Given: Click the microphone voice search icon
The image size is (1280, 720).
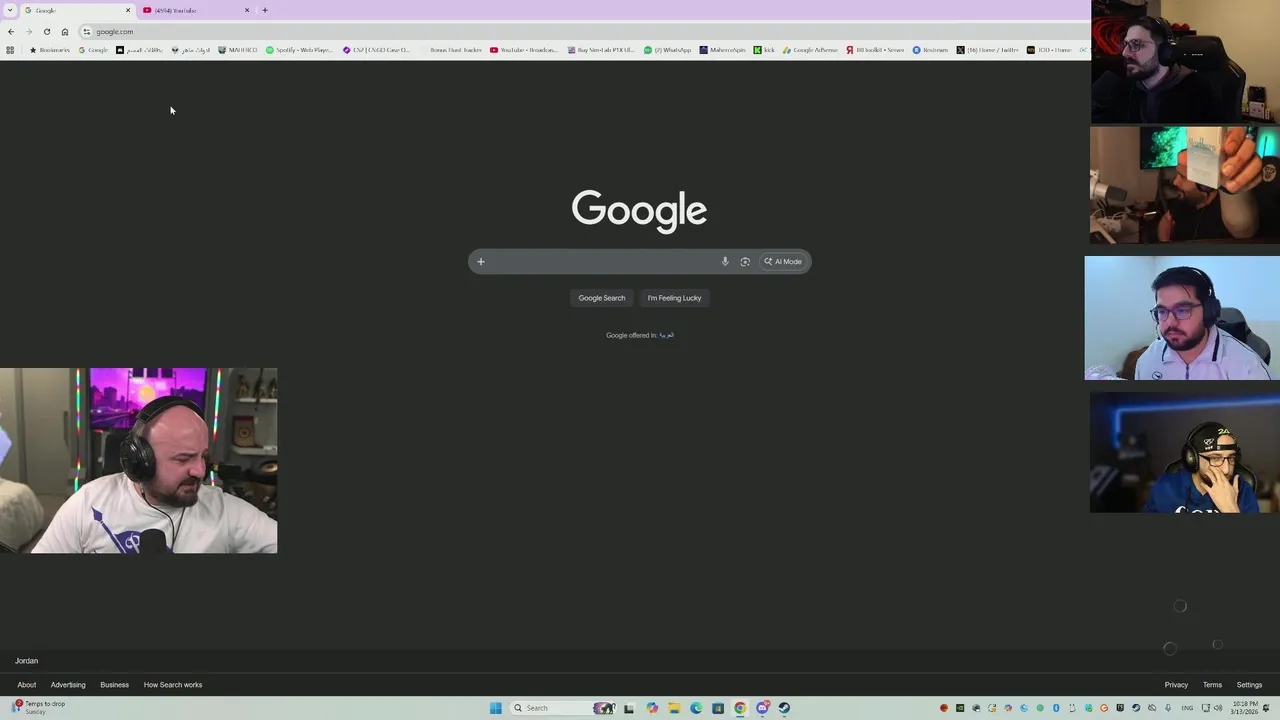Looking at the screenshot, I should click(x=725, y=262).
